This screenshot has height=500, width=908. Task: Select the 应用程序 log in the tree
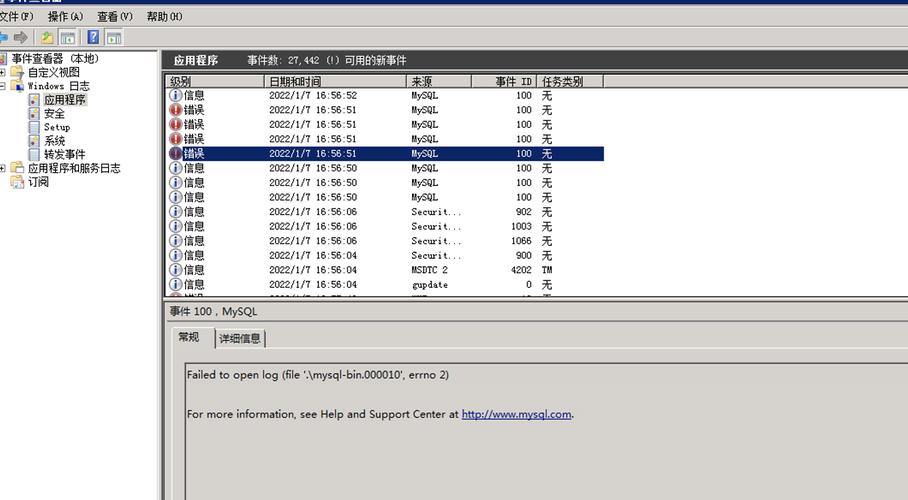coord(65,100)
